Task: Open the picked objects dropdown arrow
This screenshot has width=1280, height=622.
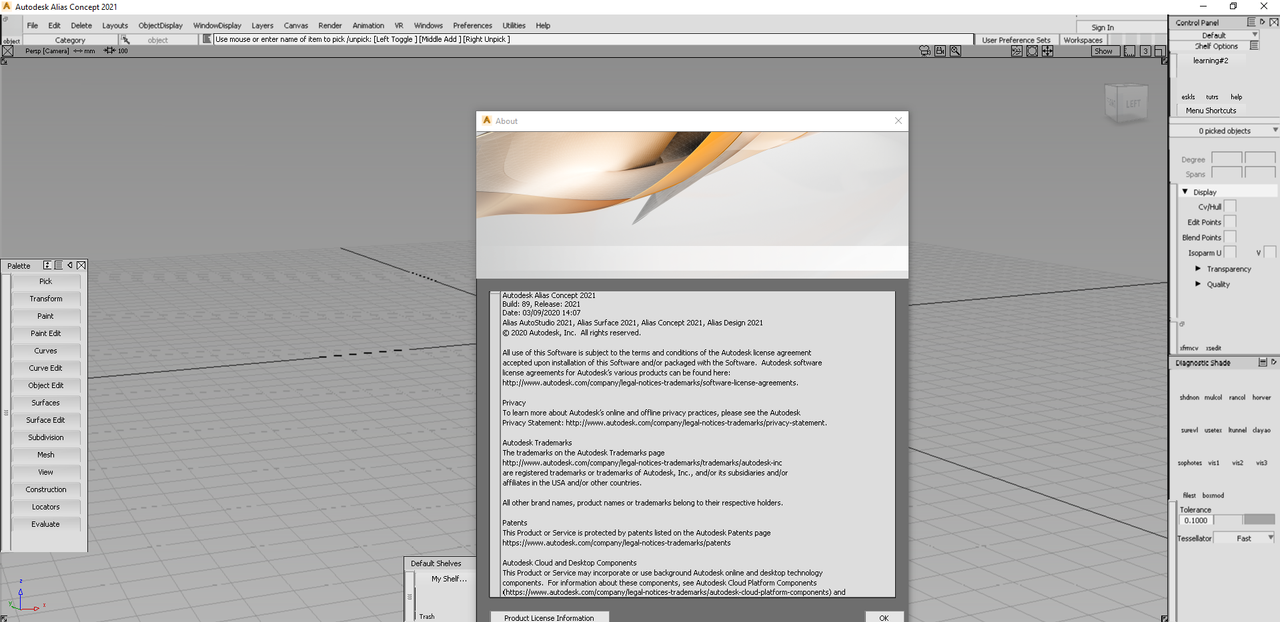Action: [1275, 131]
